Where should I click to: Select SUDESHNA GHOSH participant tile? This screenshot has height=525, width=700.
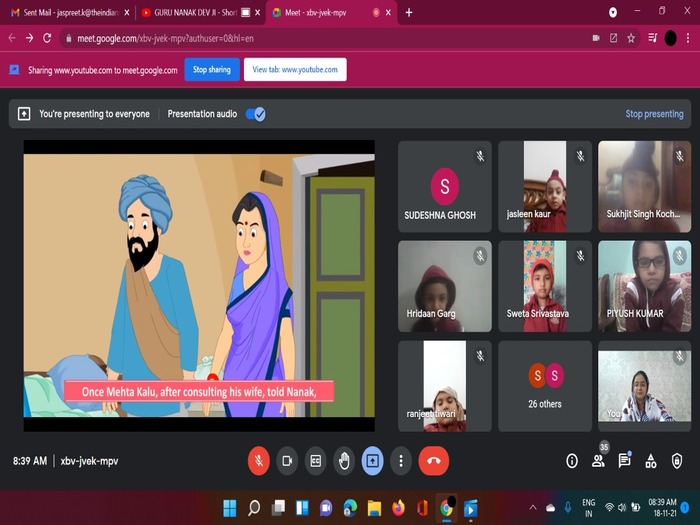point(445,187)
